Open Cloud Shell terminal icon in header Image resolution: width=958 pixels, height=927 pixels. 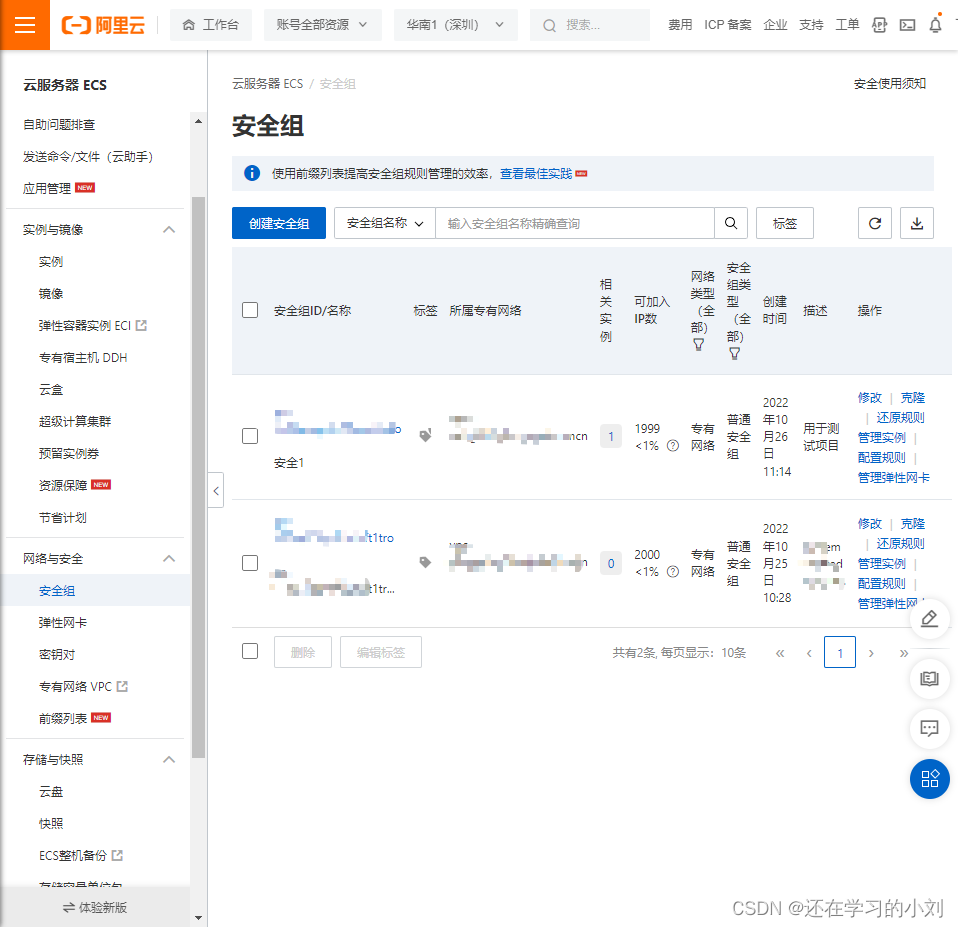907,25
